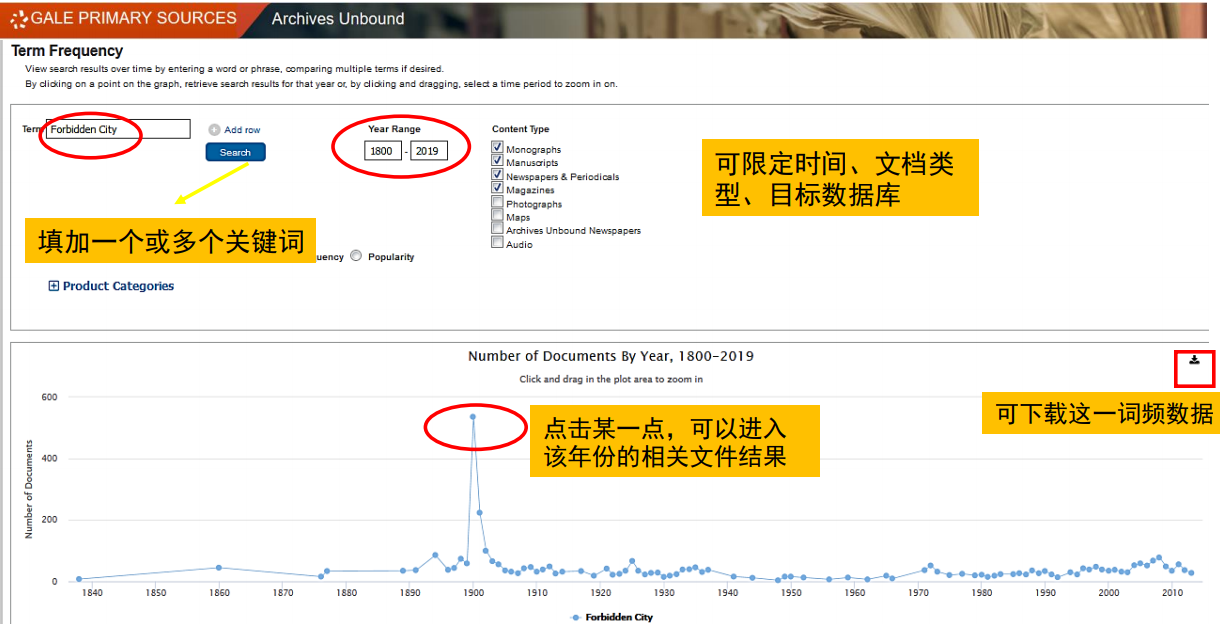The height and width of the screenshot is (624, 1220).
Task: Toggle Forbidden City series in legend
Action: (611, 617)
